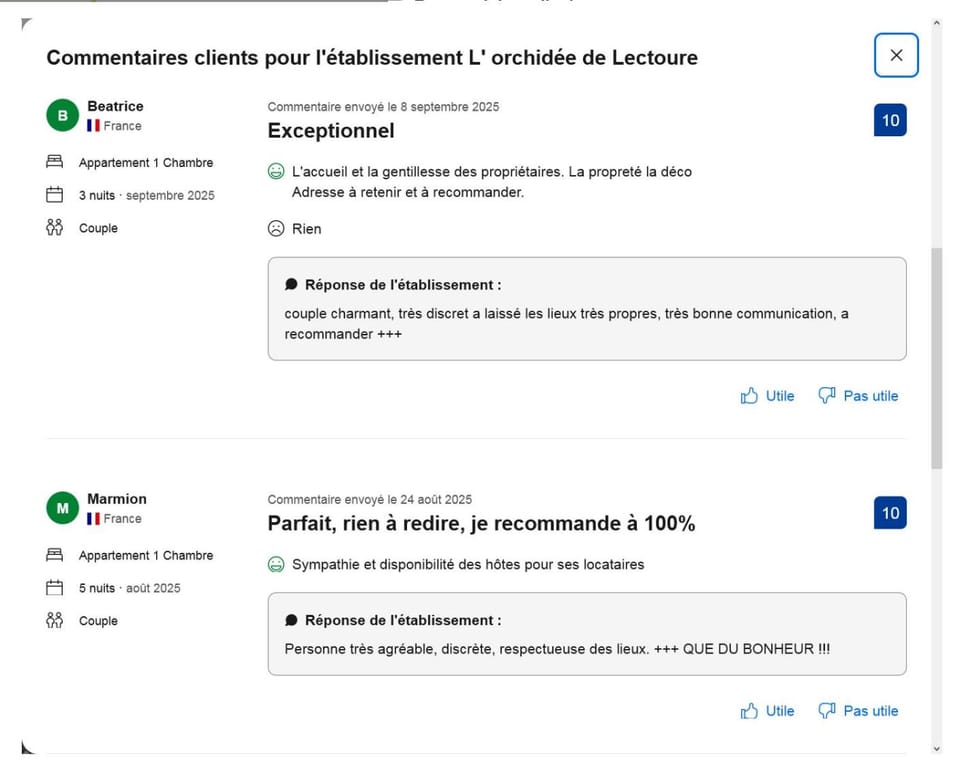Click the calendar icon next to 3 nuits

(x=54, y=195)
